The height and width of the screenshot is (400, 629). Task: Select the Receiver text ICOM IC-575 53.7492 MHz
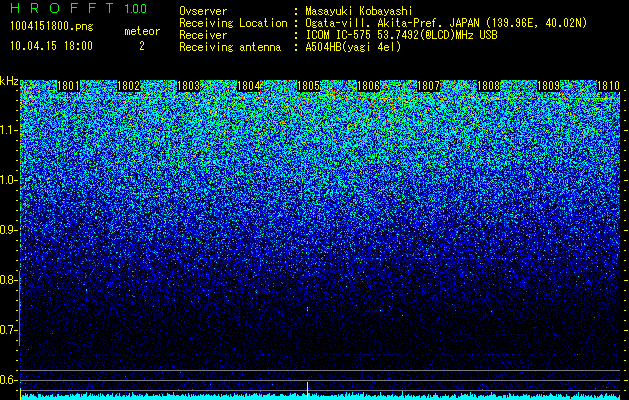tap(401, 35)
